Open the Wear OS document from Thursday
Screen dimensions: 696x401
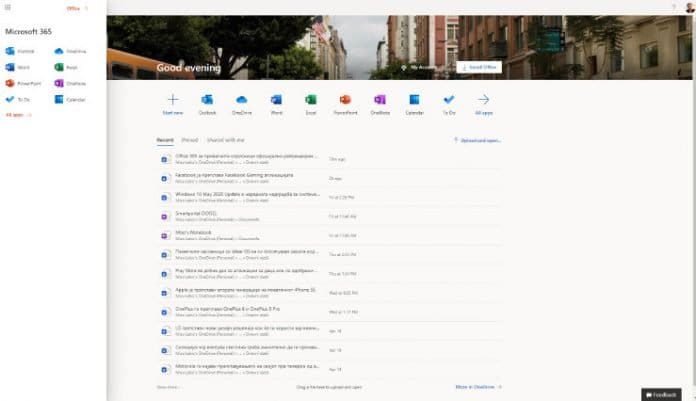[329, 254]
